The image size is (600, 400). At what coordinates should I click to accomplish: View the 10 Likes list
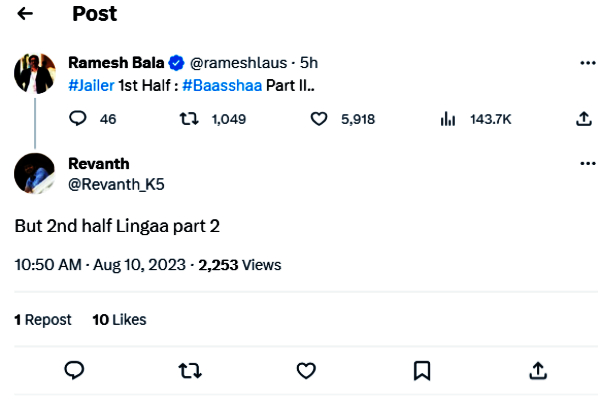click(119, 320)
